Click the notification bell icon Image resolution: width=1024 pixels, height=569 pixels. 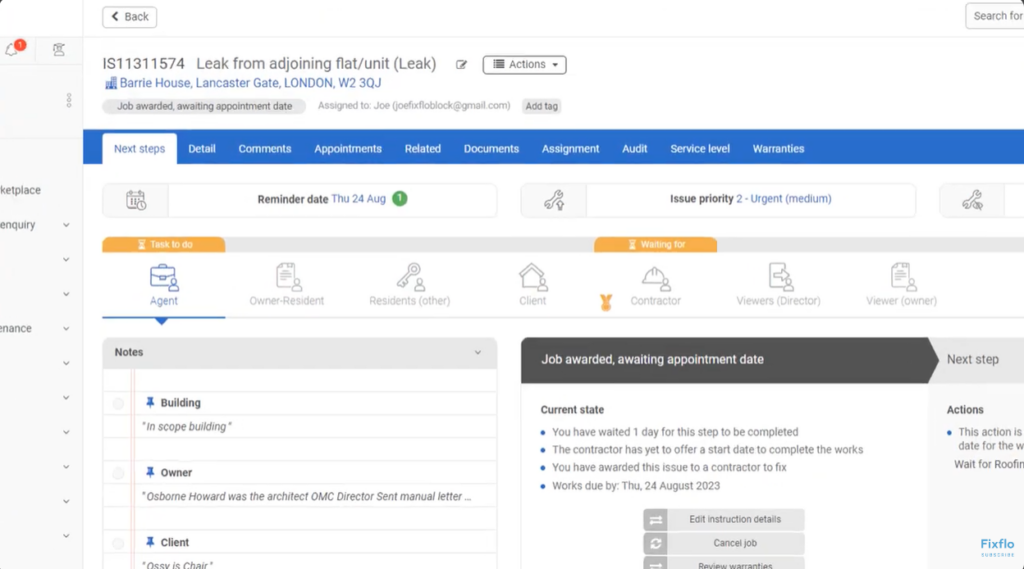[12, 50]
